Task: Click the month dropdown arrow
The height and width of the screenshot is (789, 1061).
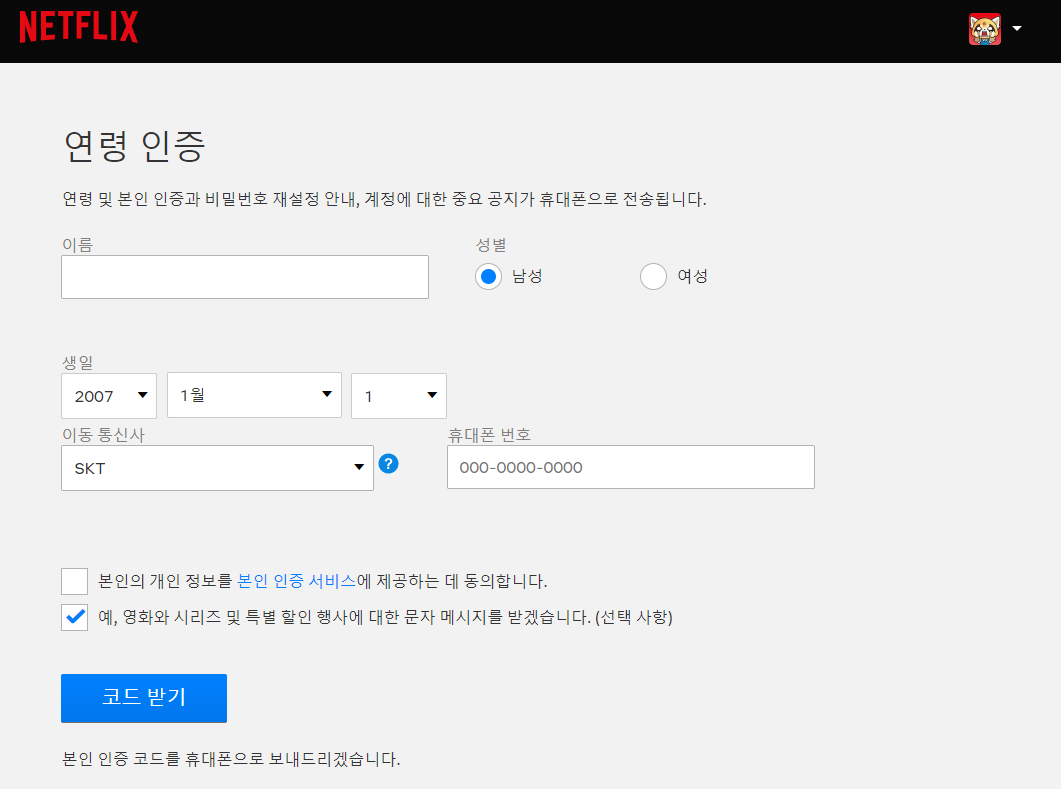Action: [x=327, y=395]
